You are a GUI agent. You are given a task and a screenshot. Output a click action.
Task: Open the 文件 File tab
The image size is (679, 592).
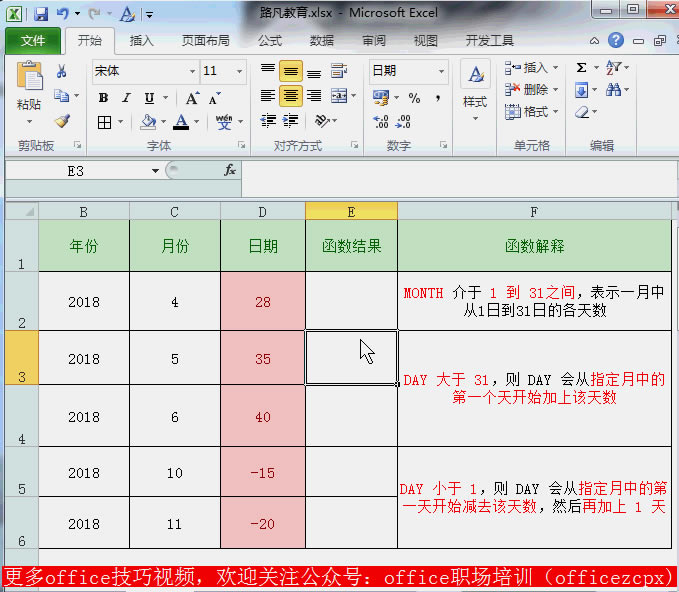tap(32, 41)
